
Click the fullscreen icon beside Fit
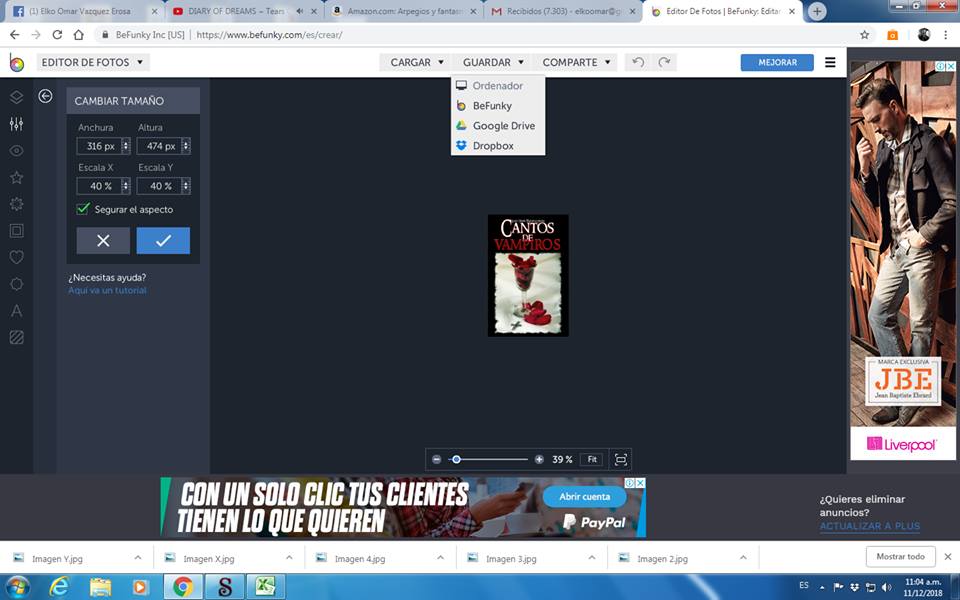(x=621, y=459)
